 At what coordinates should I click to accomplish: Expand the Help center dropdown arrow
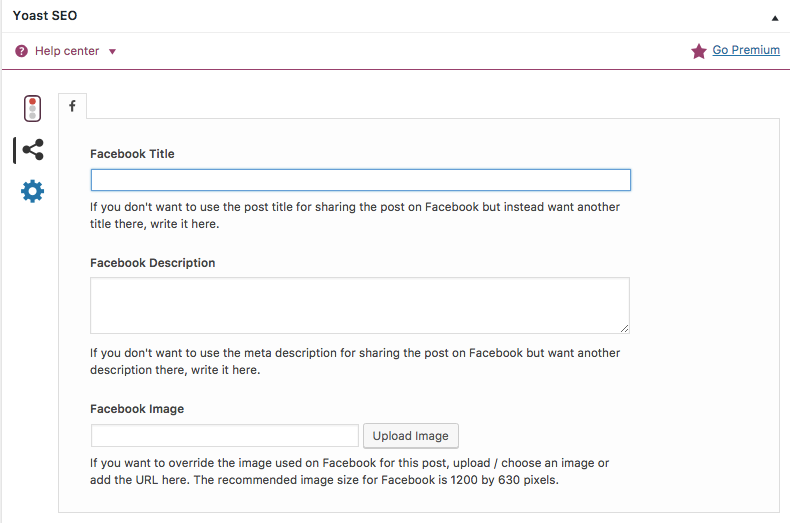[112, 52]
